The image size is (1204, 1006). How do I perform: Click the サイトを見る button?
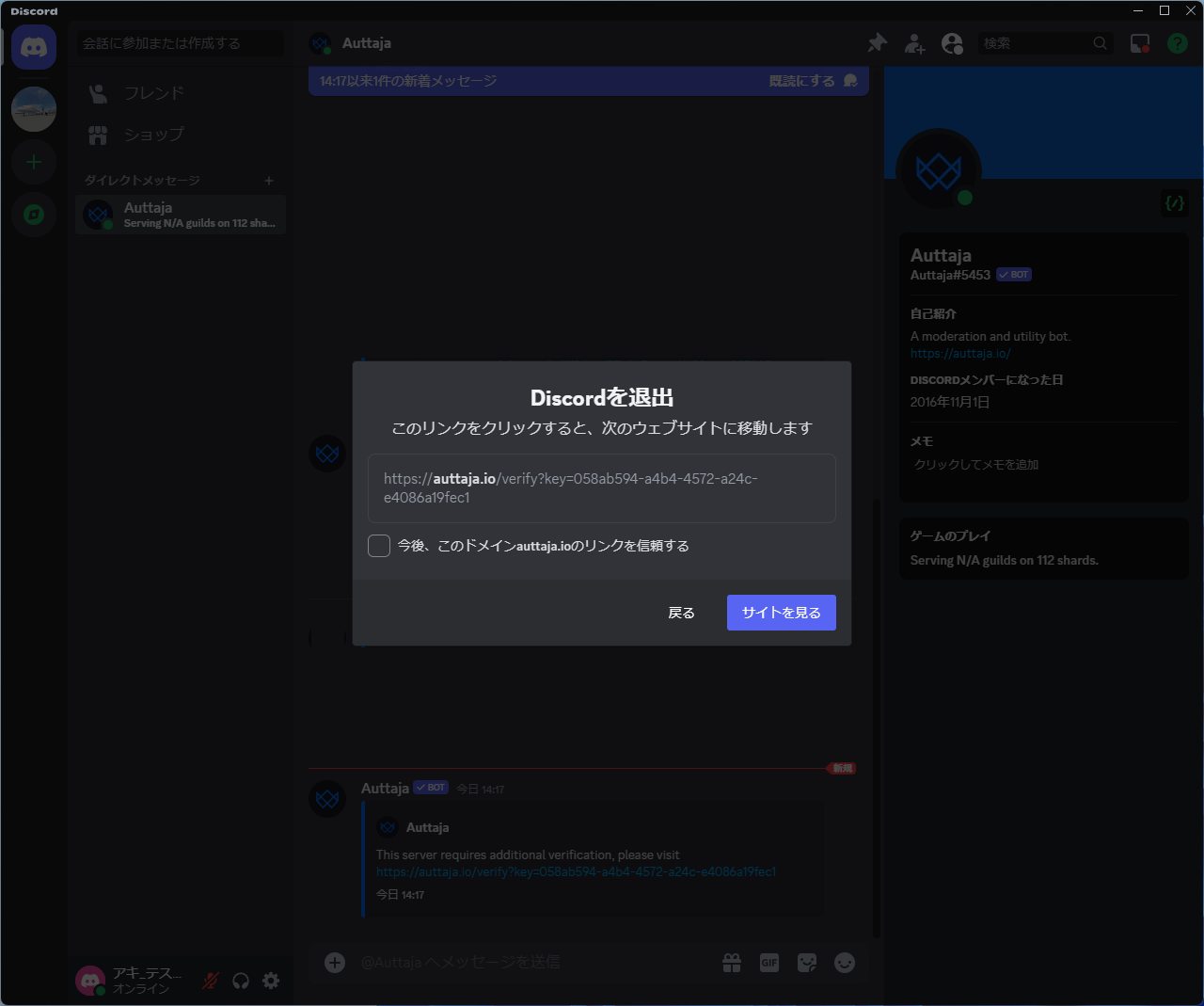click(x=781, y=612)
